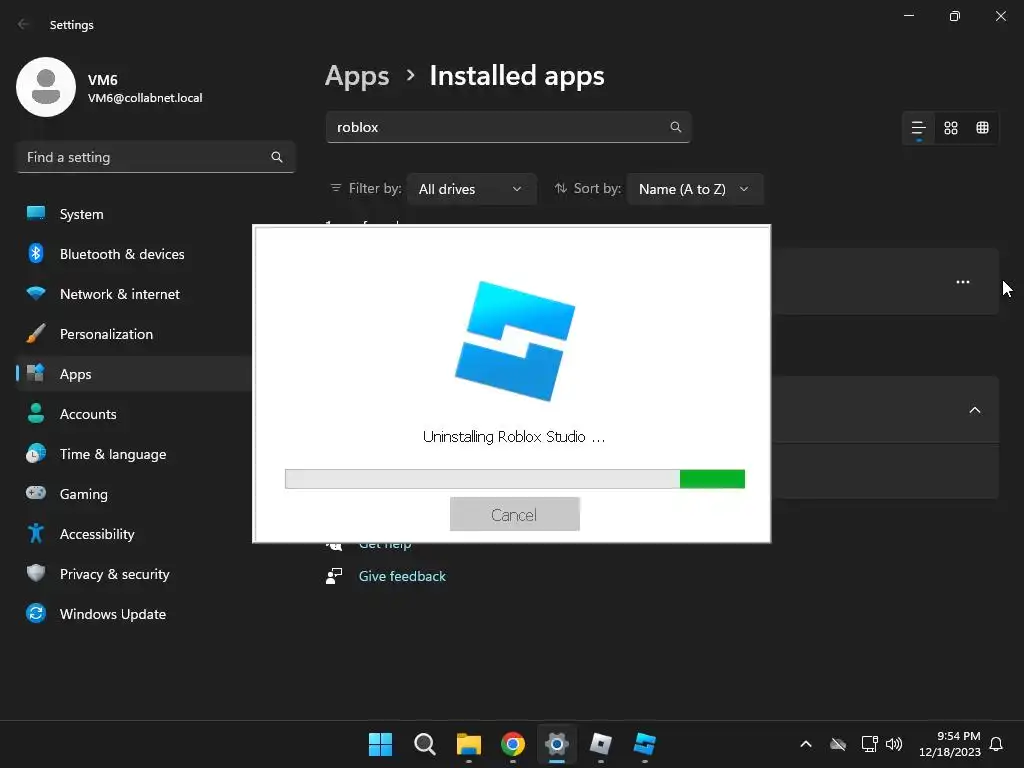Image resolution: width=1024 pixels, height=768 pixels.
Task: Open the three-dot app options menu
Action: point(963,282)
